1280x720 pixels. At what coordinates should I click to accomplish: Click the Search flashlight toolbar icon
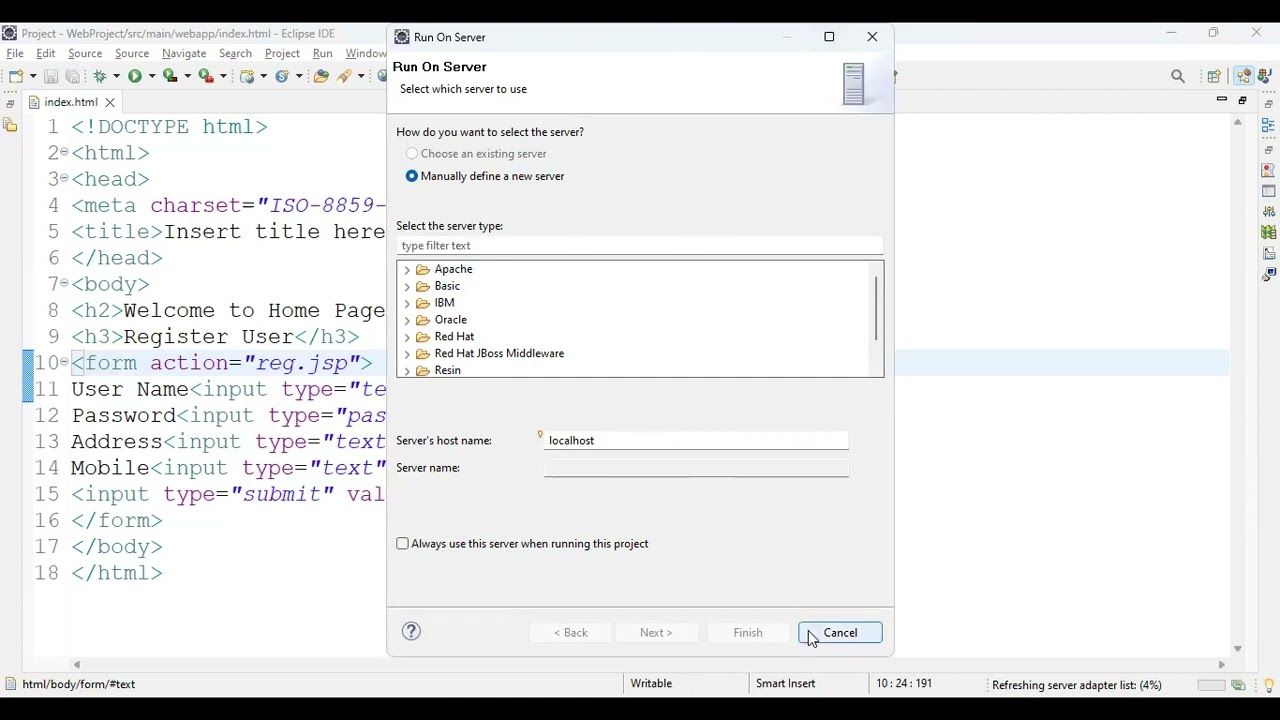click(x=344, y=76)
